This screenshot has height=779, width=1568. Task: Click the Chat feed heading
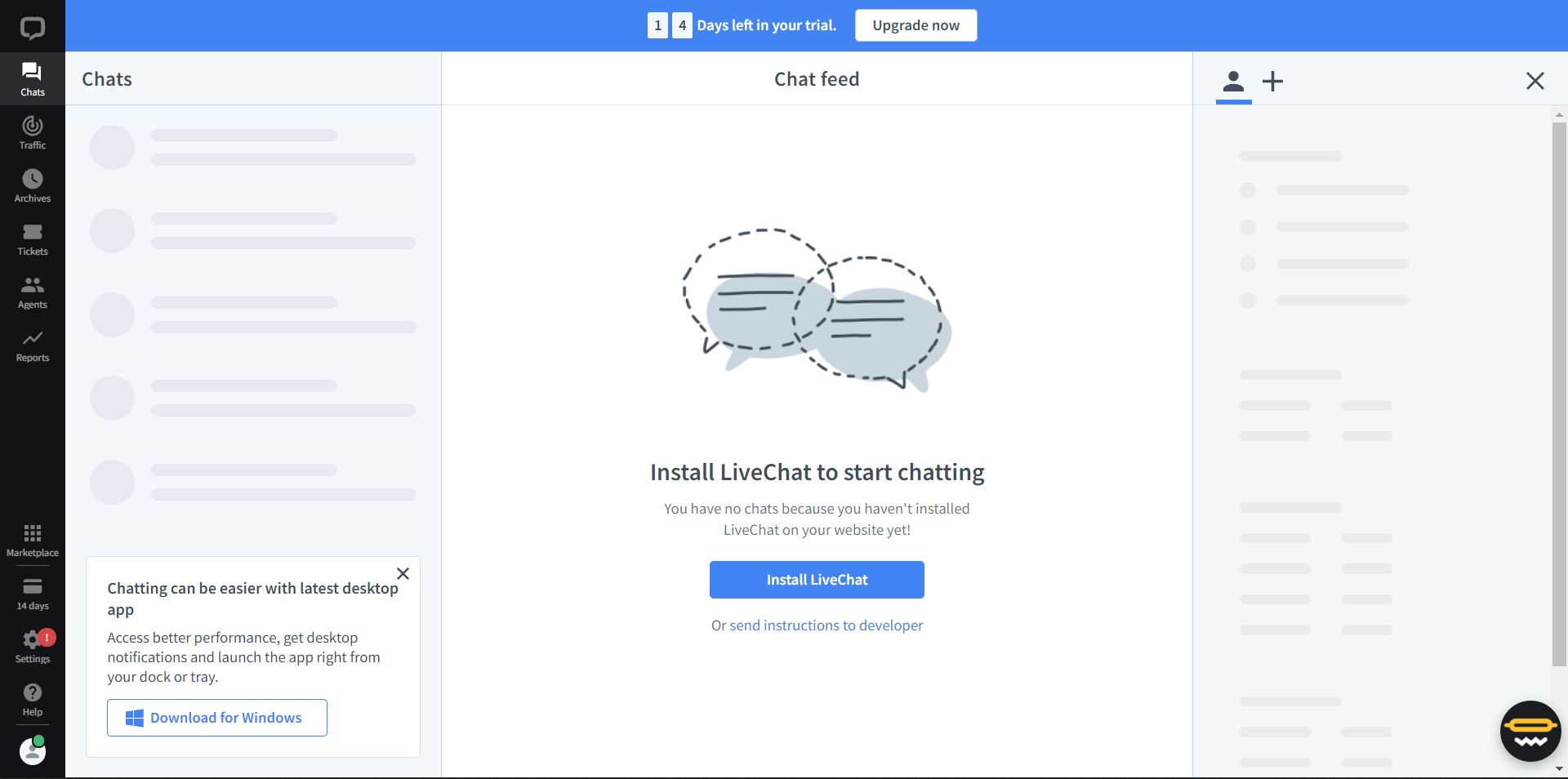(x=817, y=79)
